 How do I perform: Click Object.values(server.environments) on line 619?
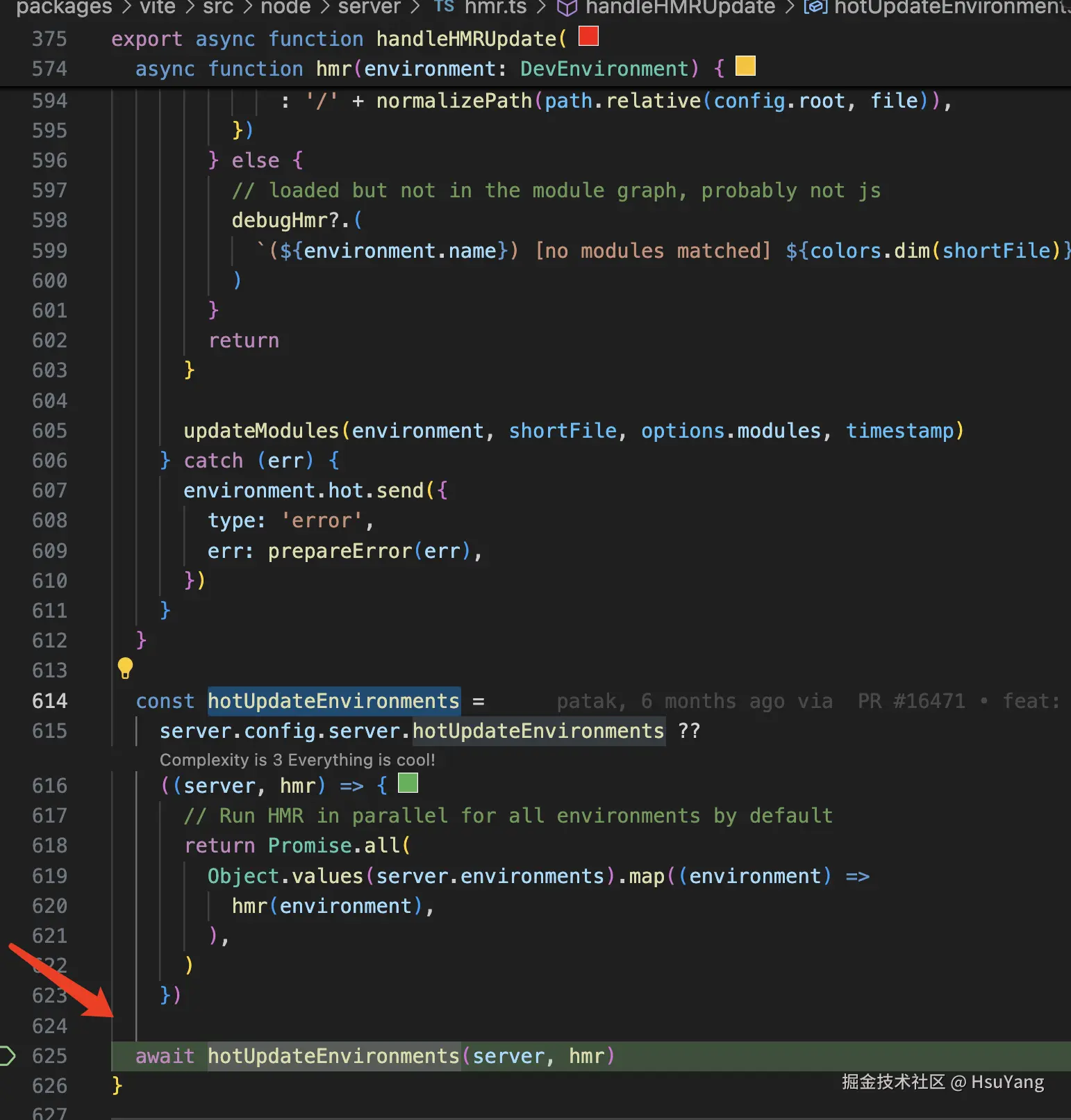pos(412,876)
